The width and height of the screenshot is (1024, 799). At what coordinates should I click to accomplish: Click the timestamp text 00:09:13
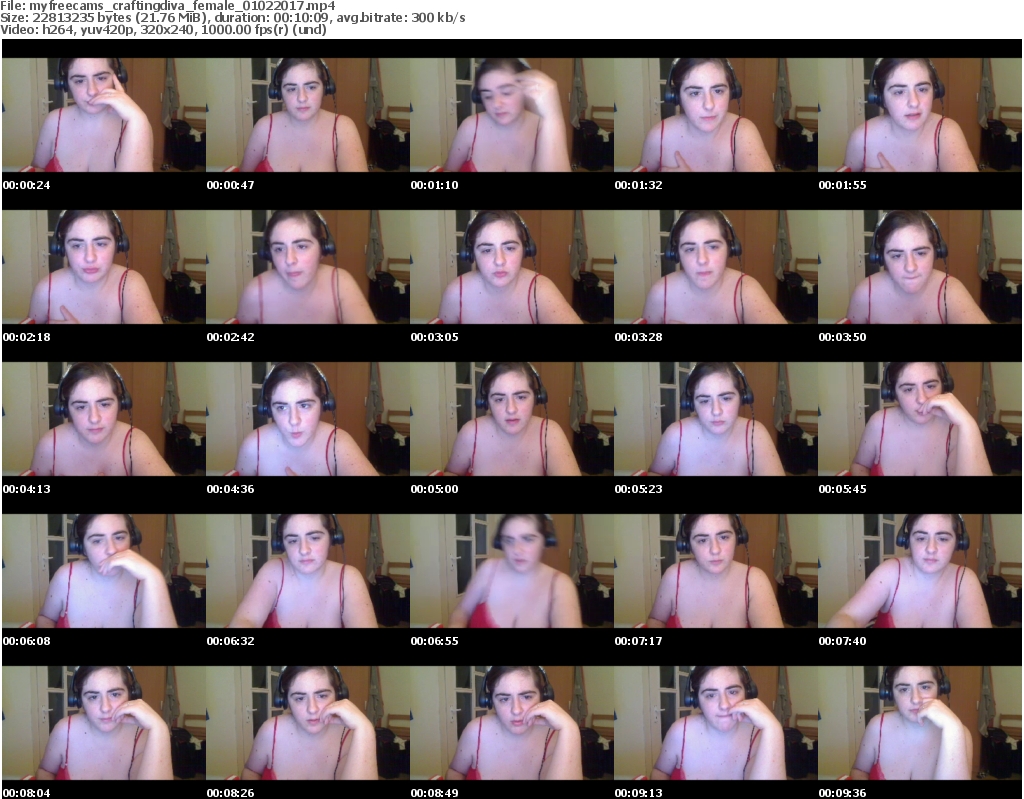(x=638, y=792)
